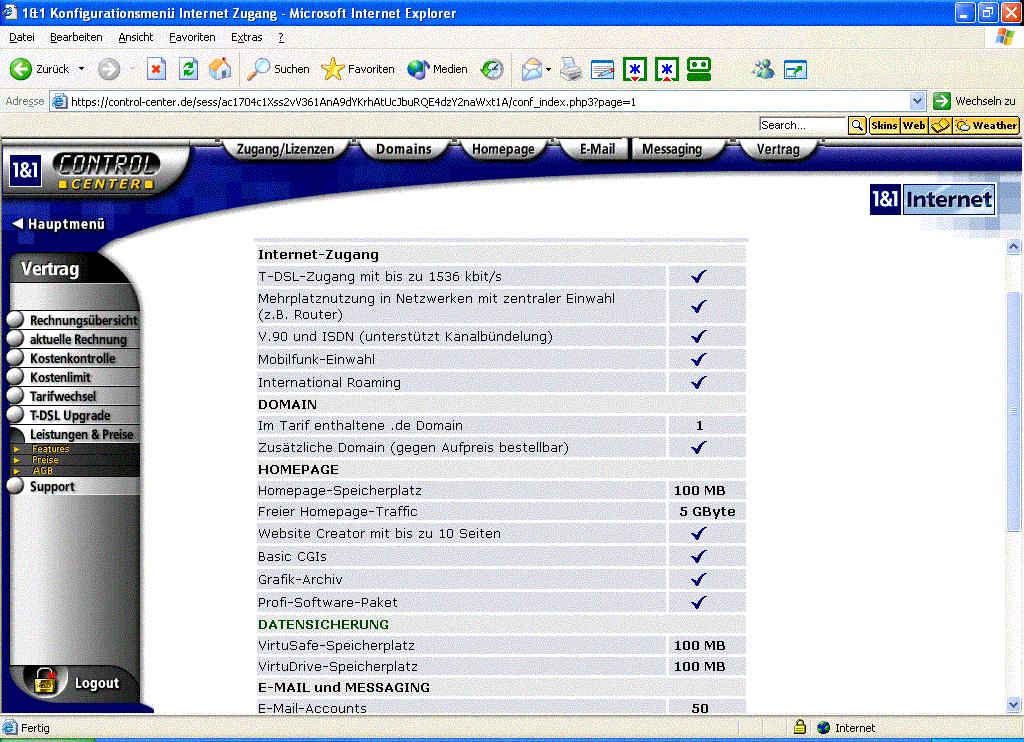Viewport: 1024px width, 742px height.
Task: Click the blue window-arrow icon after Messenger
Action: tap(795, 69)
